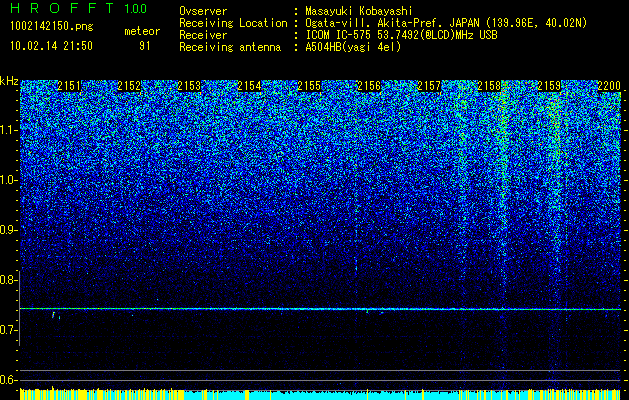Click the 2157 time marker
The width and height of the screenshot is (629, 400).
(429, 86)
